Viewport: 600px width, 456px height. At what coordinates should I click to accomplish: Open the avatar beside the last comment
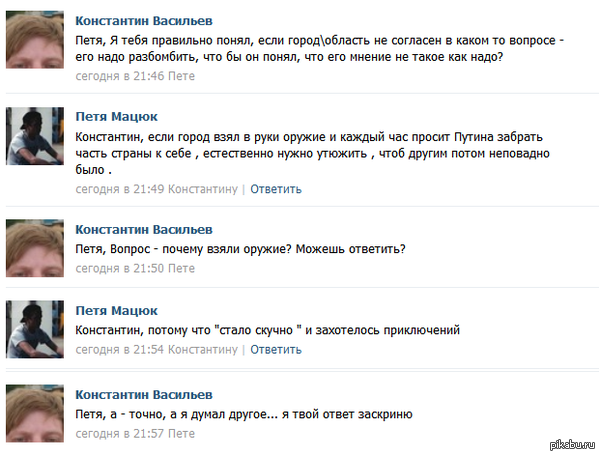pos(36,413)
